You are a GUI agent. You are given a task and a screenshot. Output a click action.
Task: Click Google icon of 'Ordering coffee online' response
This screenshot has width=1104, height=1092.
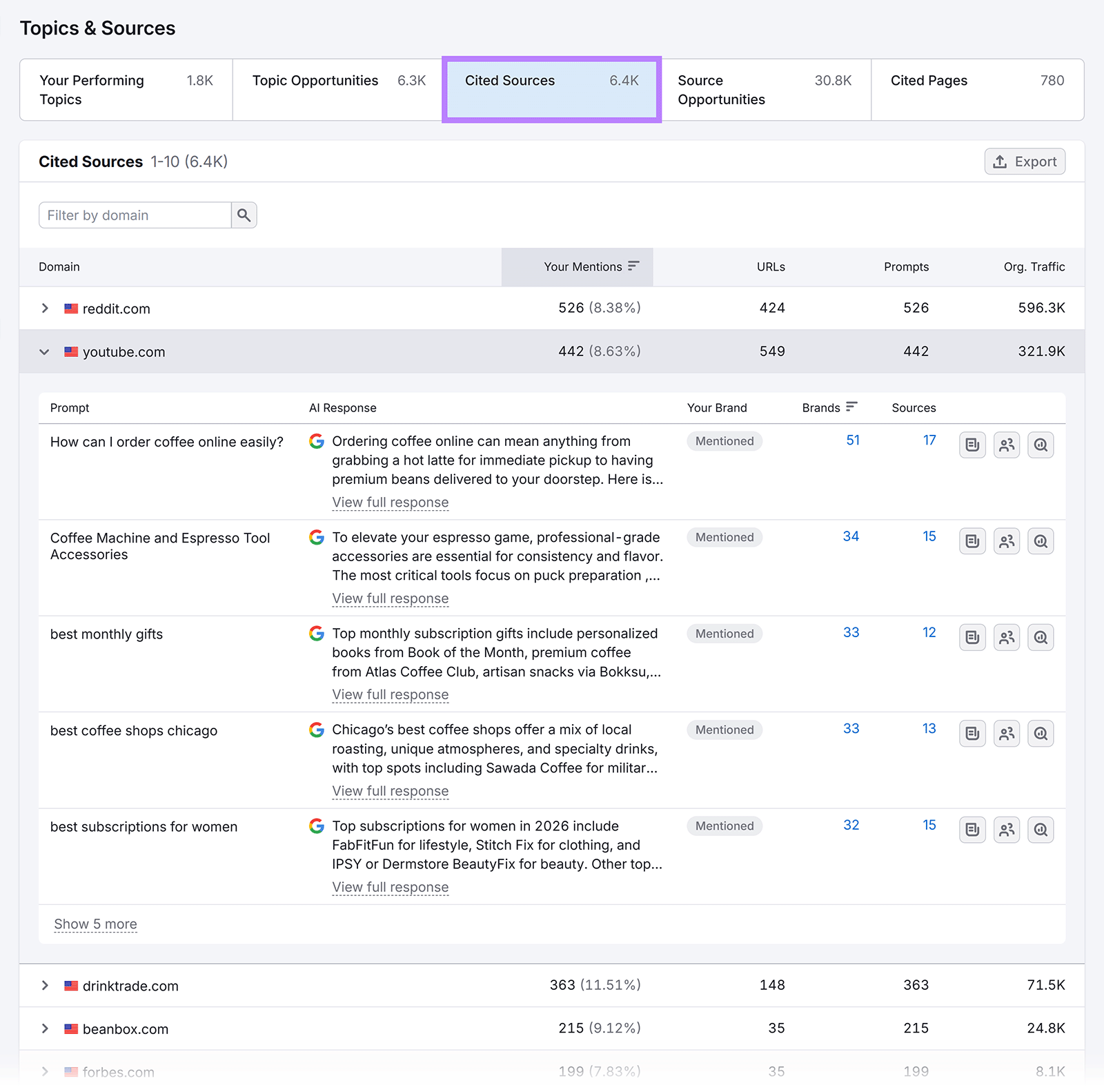(317, 441)
